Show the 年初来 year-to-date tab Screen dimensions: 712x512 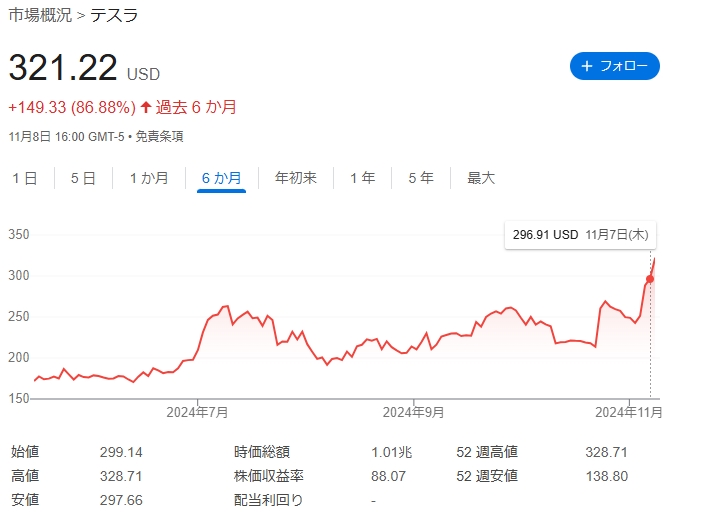[296, 178]
